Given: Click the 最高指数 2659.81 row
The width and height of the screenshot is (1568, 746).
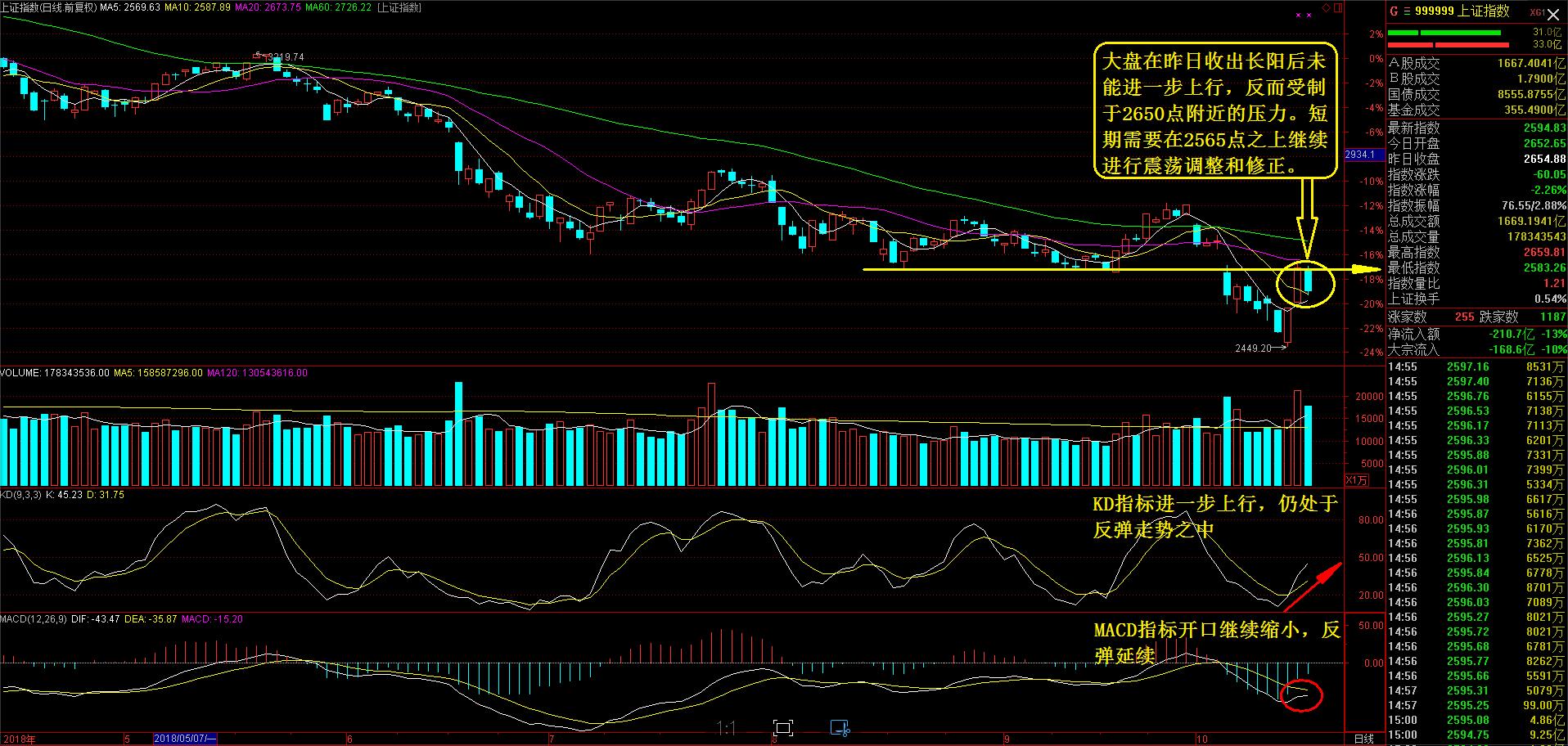Looking at the screenshot, I should 1476,252.
